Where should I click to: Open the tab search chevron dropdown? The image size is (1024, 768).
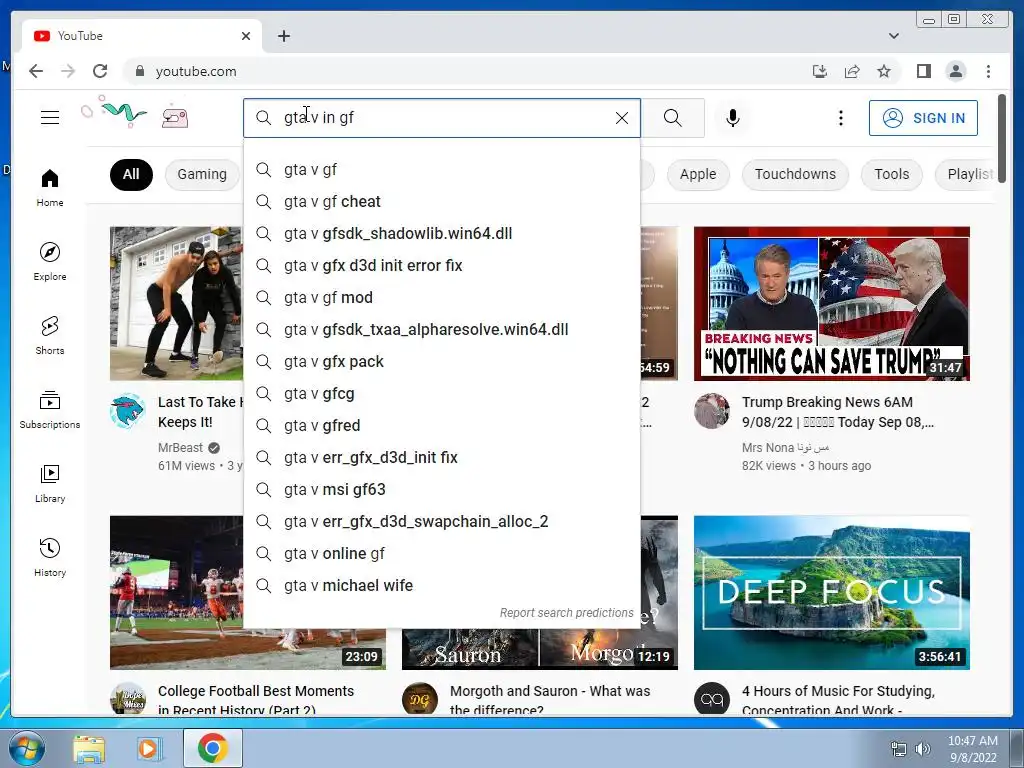(x=893, y=36)
